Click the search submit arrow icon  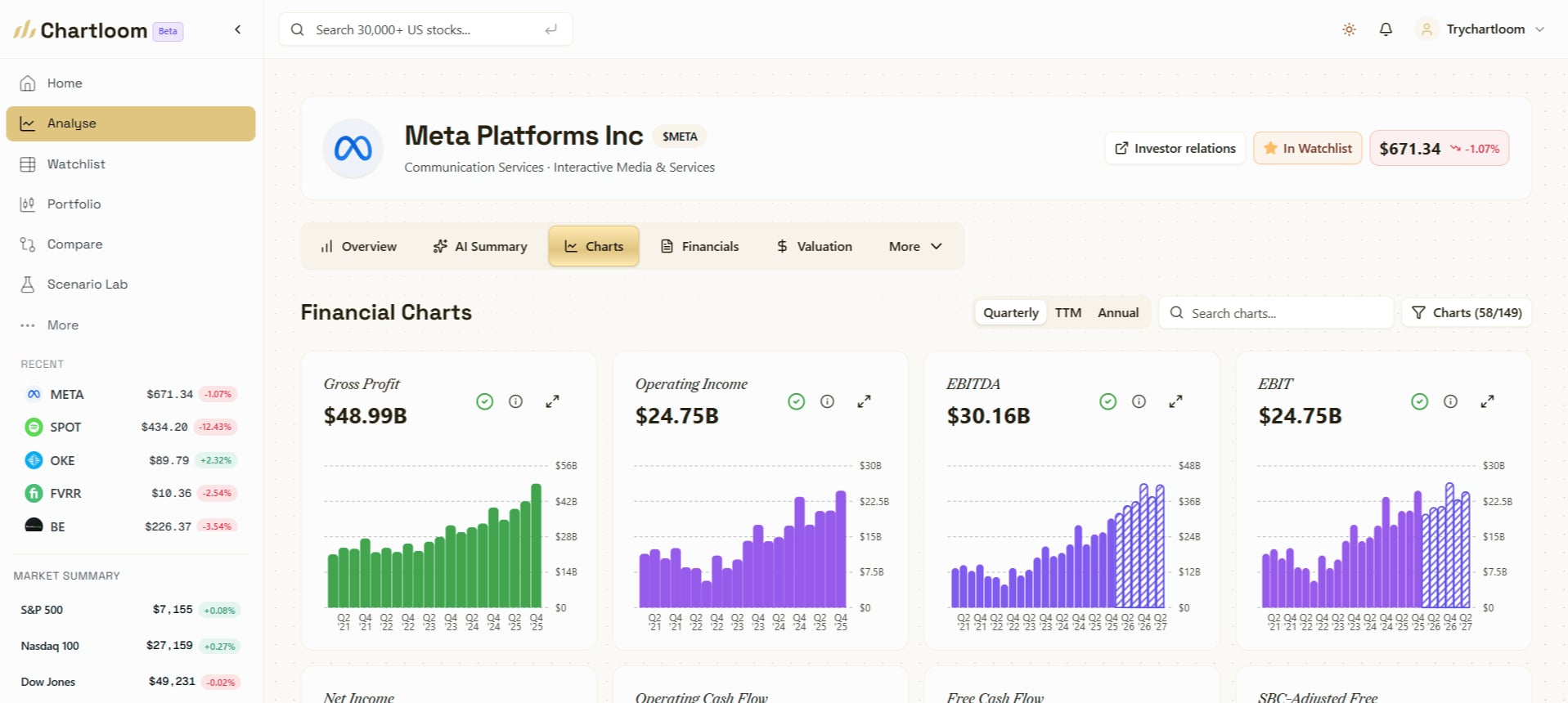coord(551,29)
